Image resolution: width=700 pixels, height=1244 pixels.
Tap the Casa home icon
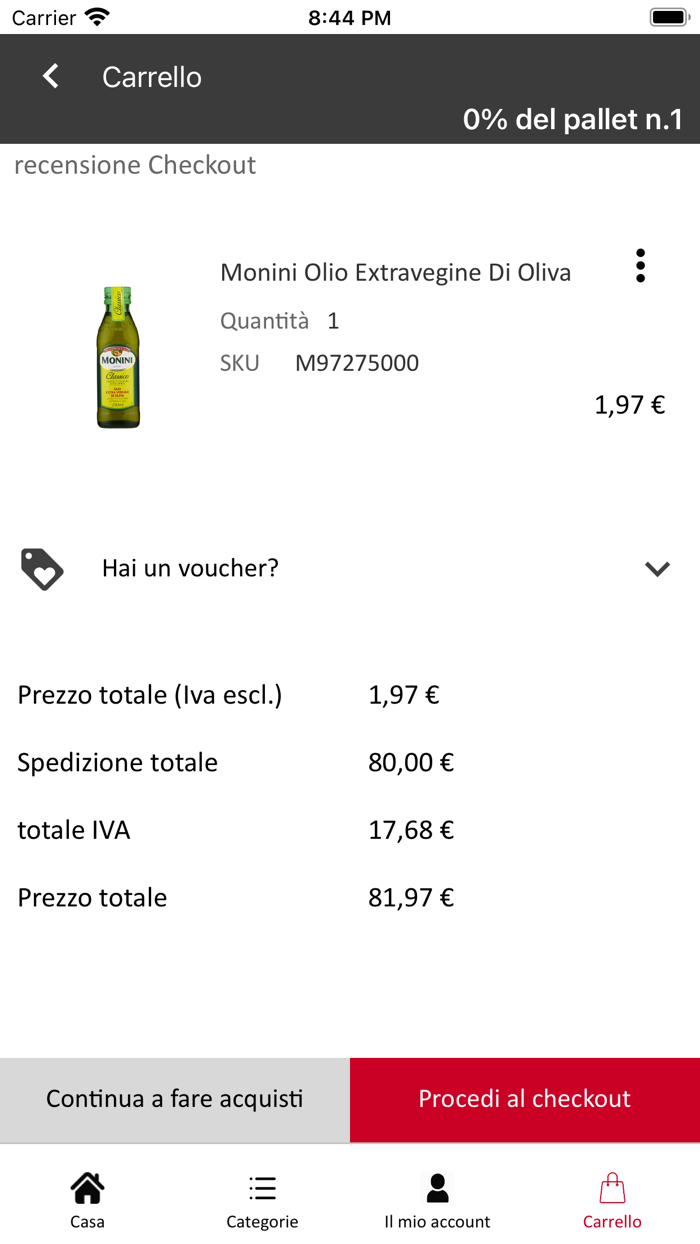coord(87,1188)
